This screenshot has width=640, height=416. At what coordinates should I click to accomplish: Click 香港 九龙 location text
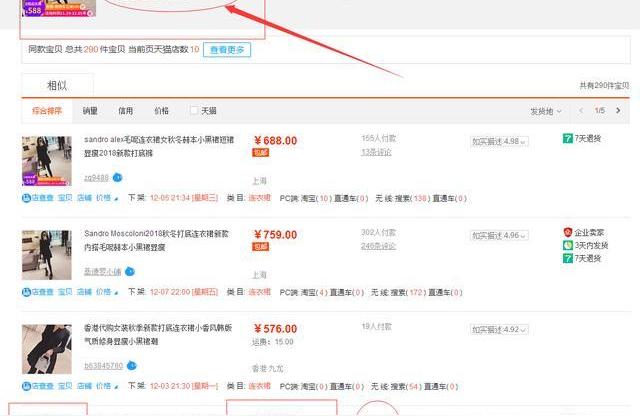[x=267, y=369]
